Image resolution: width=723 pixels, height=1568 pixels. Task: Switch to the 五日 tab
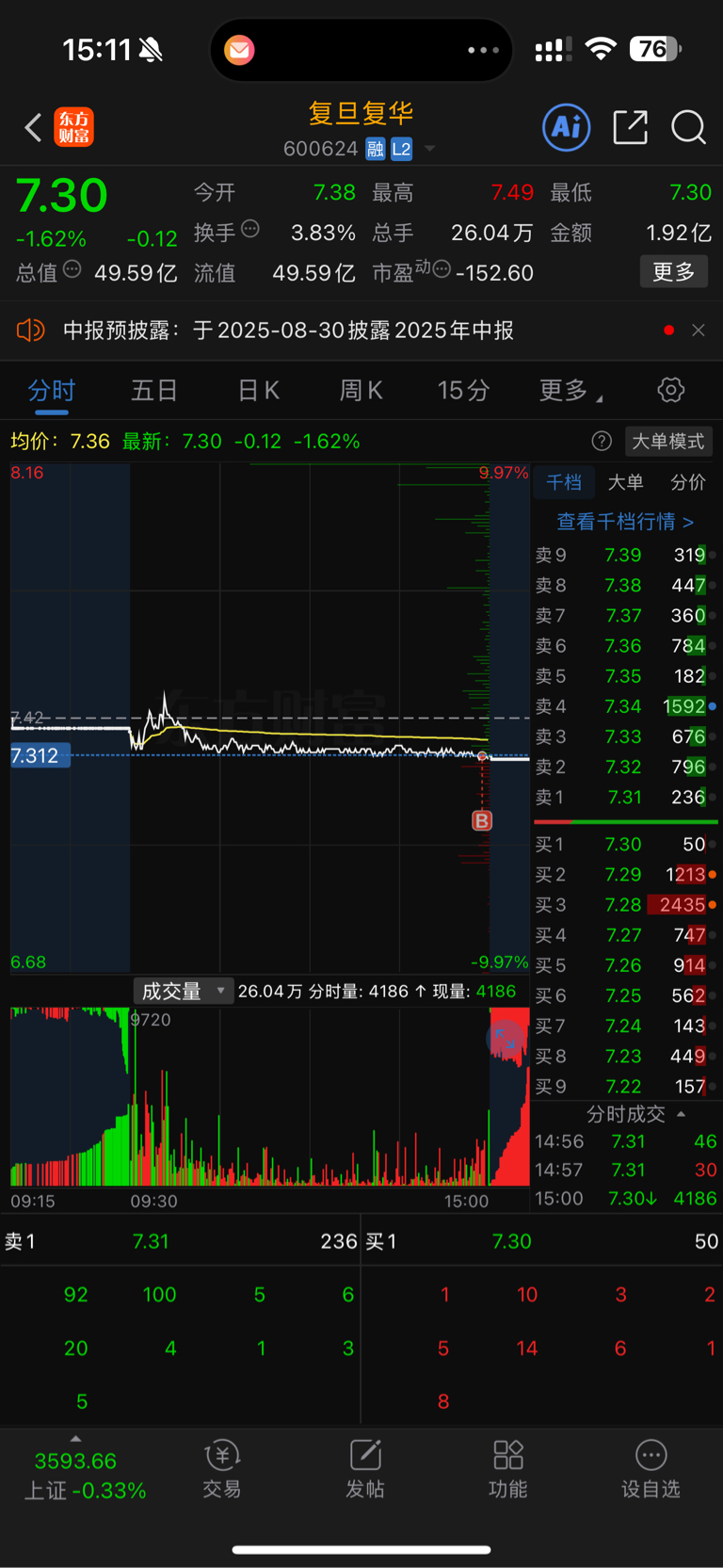(154, 390)
